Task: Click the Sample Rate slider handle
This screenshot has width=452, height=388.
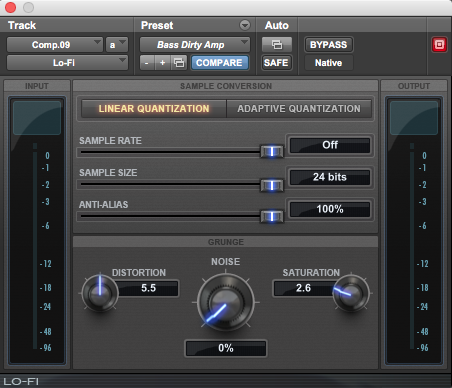Action: point(272,152)
